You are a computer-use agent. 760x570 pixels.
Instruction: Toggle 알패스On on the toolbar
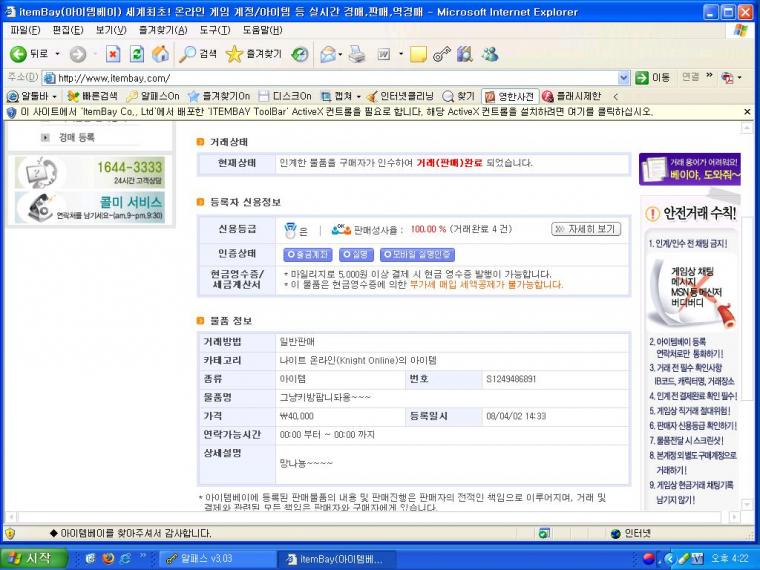point(153,96)
